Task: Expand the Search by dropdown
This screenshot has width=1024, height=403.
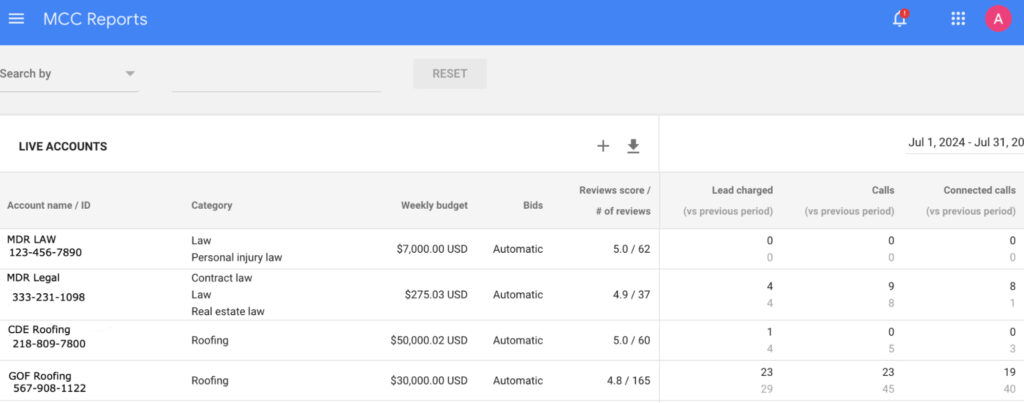Action: click(68, 74)
